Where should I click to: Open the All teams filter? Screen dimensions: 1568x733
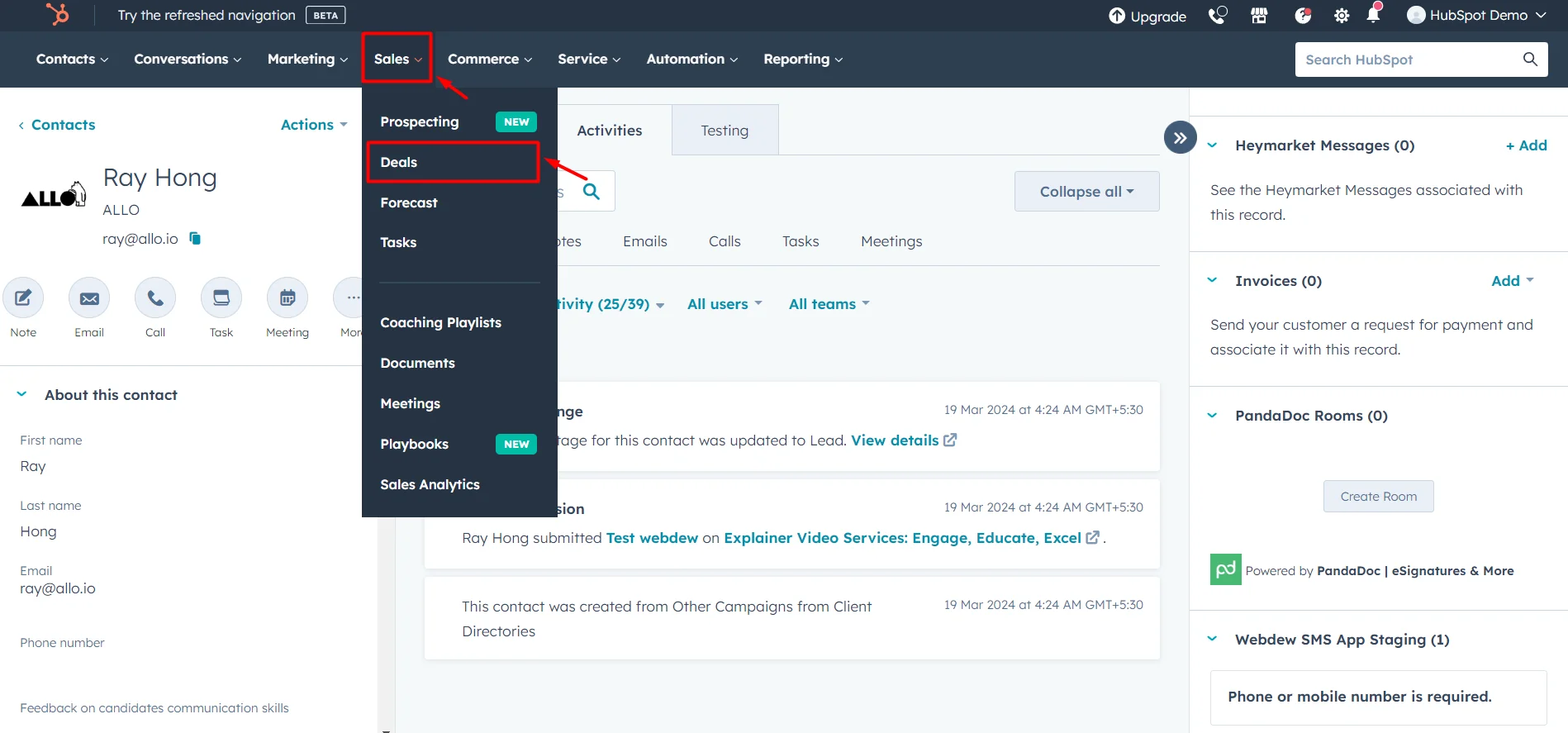[x=829, y=304]
